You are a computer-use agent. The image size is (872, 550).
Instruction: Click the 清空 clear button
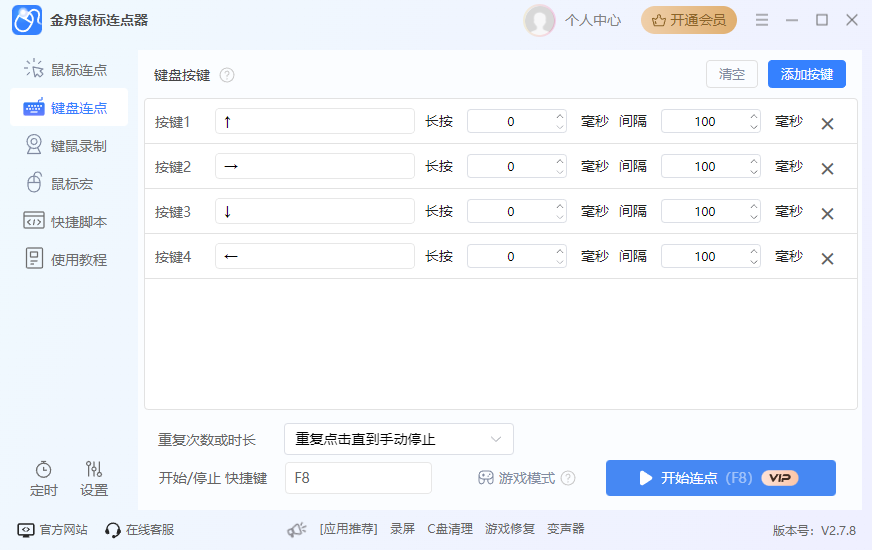(732, 74)
